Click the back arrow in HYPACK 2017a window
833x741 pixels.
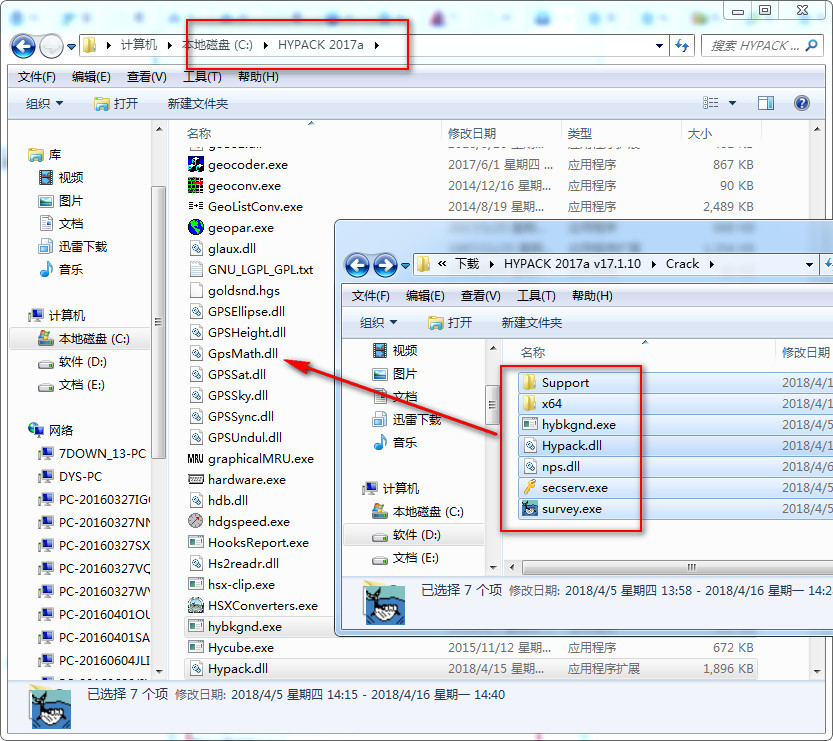[x=23, y=47]
